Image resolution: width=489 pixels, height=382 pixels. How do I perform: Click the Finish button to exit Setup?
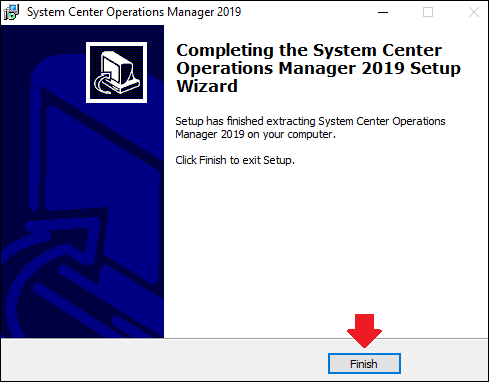364,363
